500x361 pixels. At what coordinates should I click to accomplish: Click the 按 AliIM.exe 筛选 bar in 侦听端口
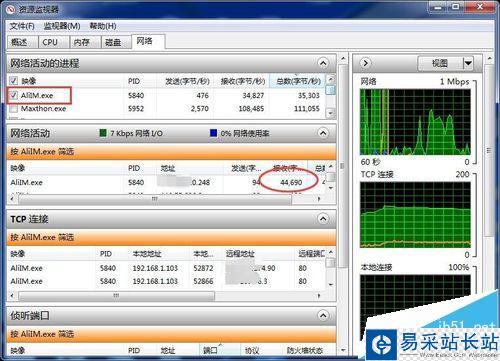(x=171, y=334)
